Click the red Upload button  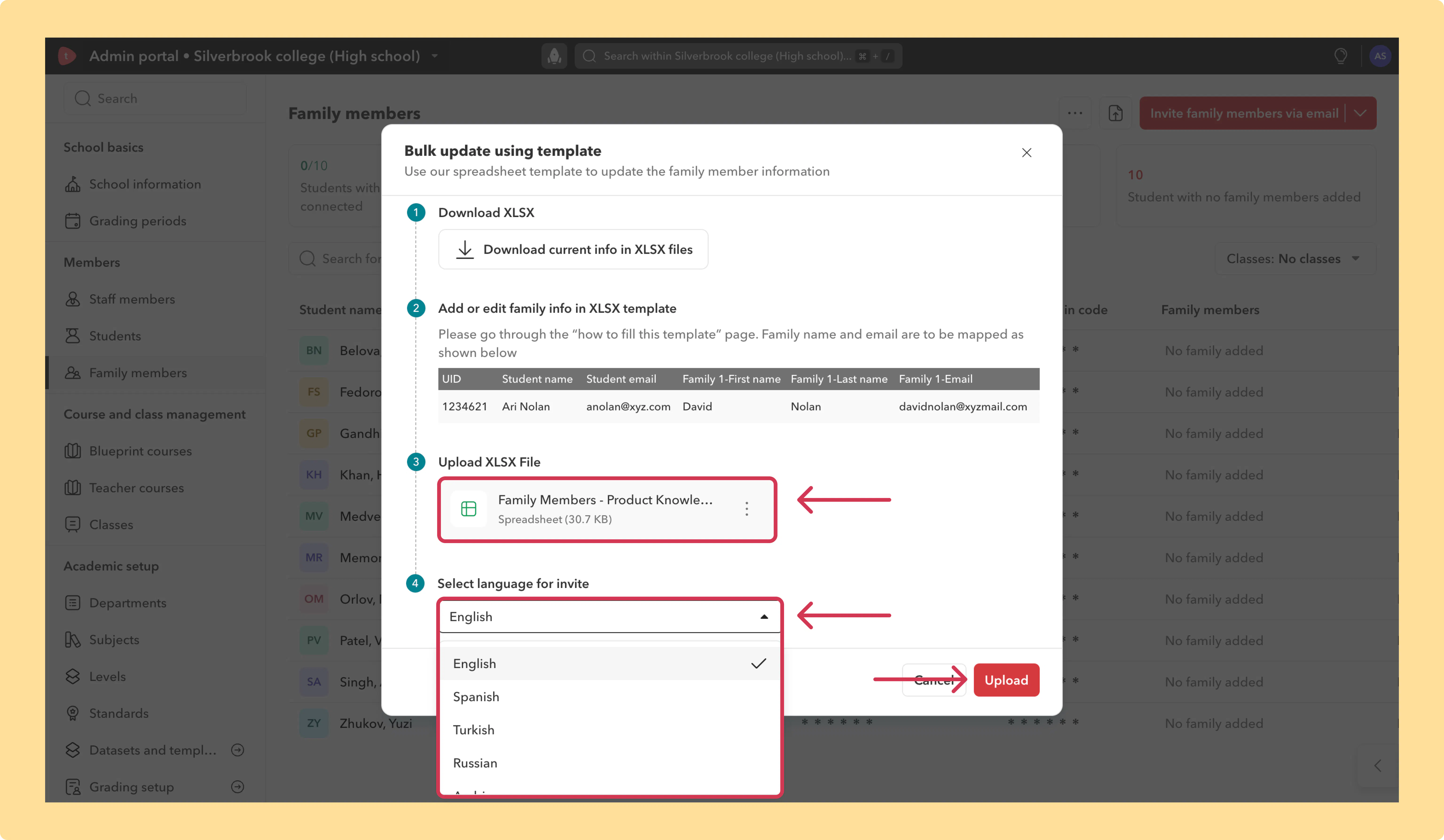pos(1006,680)
